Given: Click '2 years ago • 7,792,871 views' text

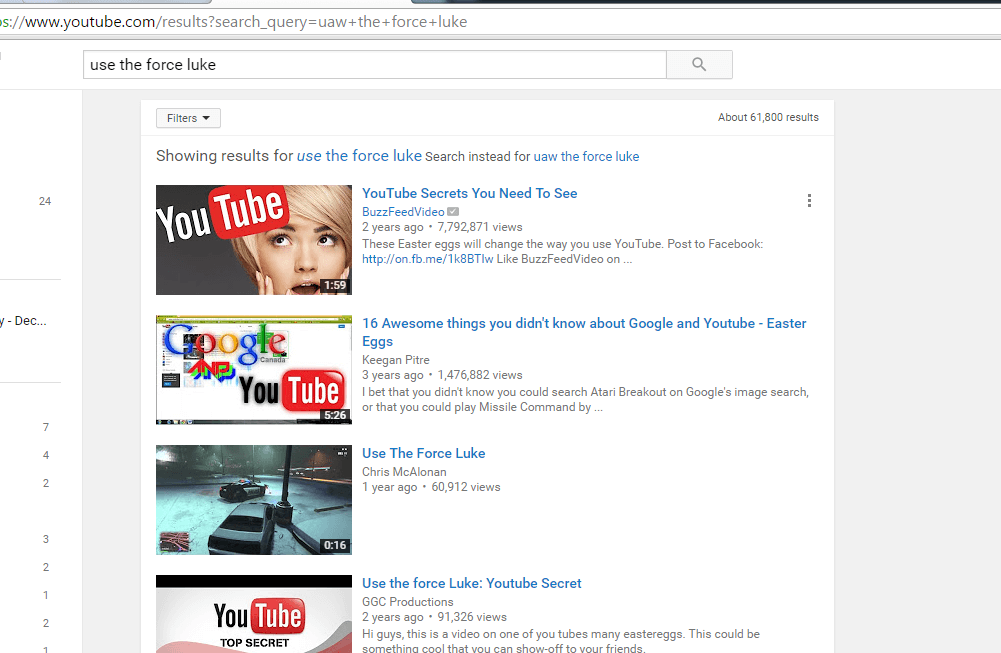Looking at the screenshot, I should coord(442,227).
